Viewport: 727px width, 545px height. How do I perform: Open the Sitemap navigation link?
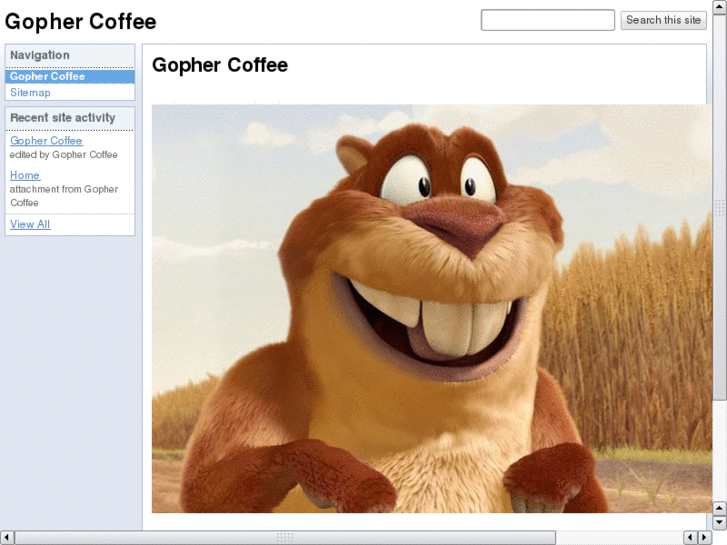pos(30,93)
